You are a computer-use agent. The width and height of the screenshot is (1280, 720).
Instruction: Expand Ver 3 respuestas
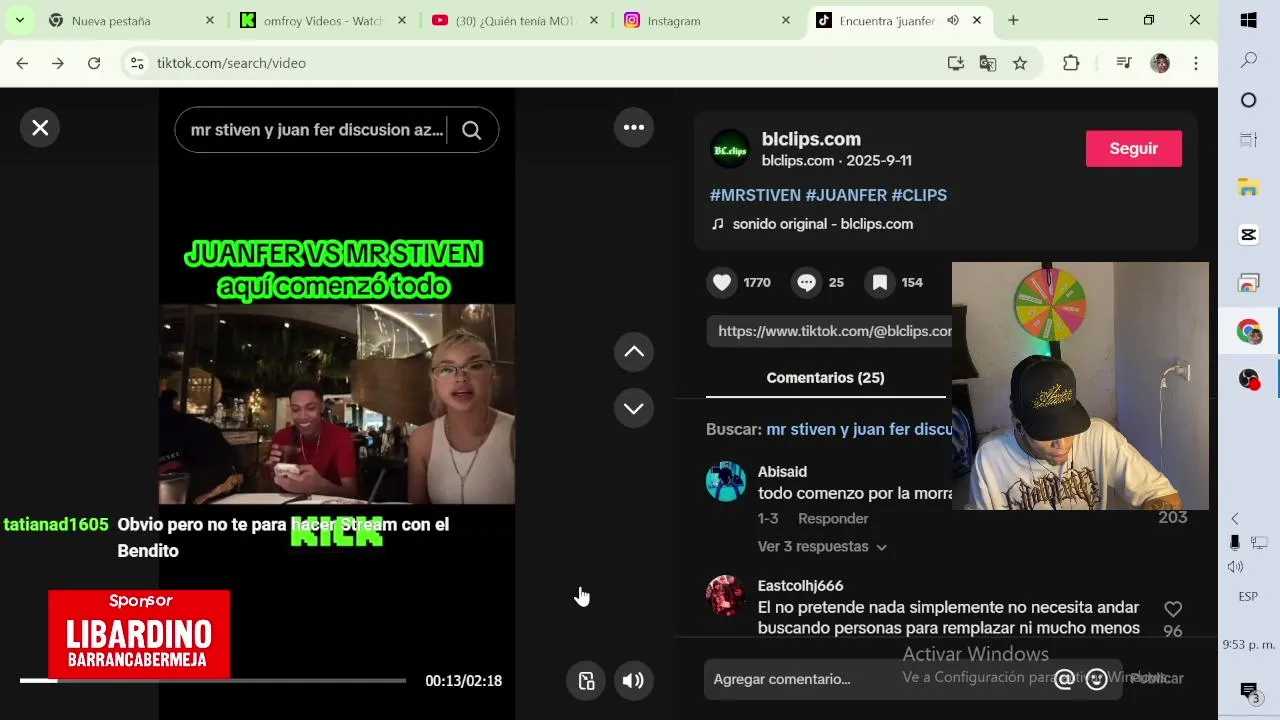pos(822,547)
